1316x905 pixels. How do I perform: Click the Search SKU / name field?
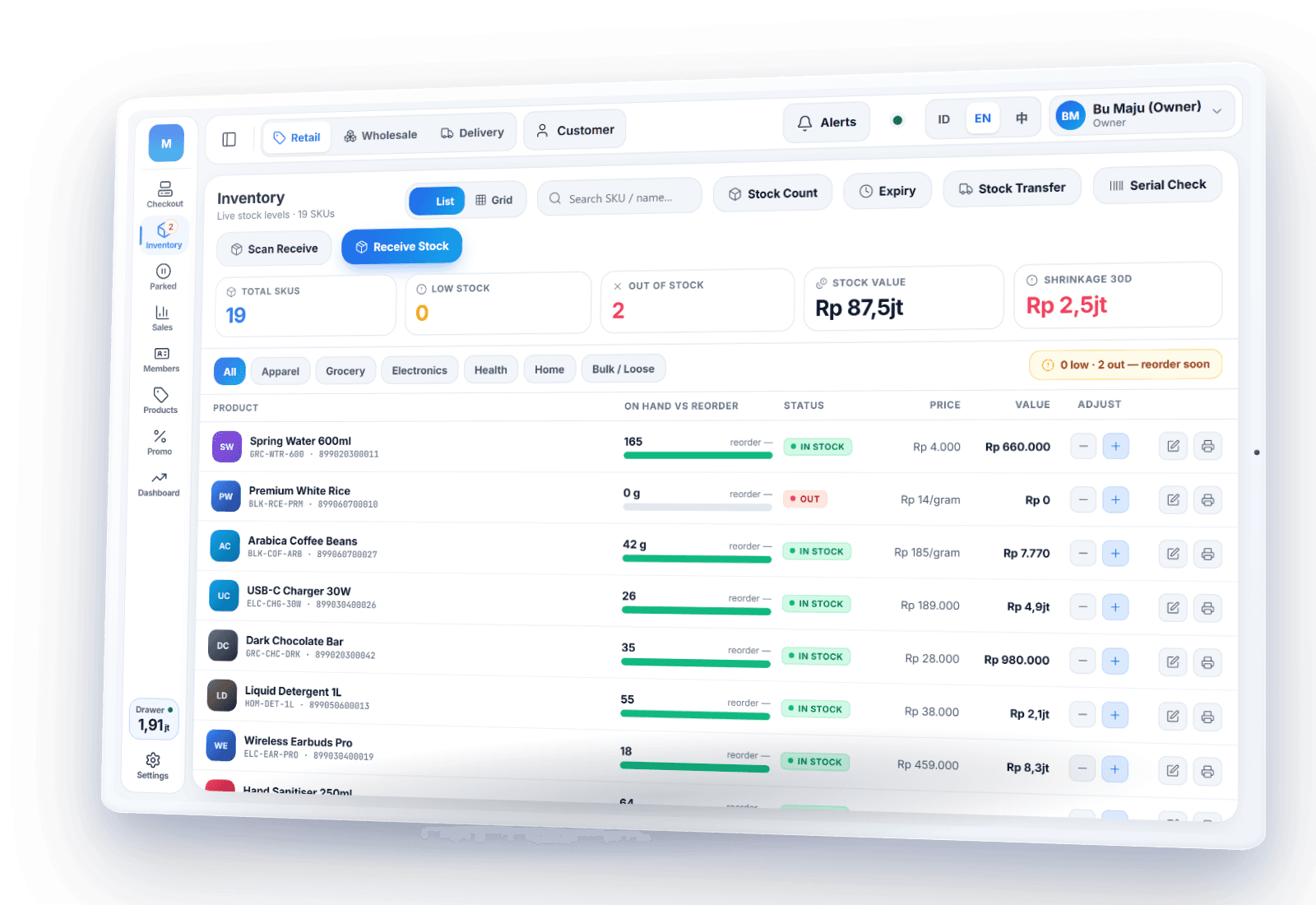[x=620, y=197]
